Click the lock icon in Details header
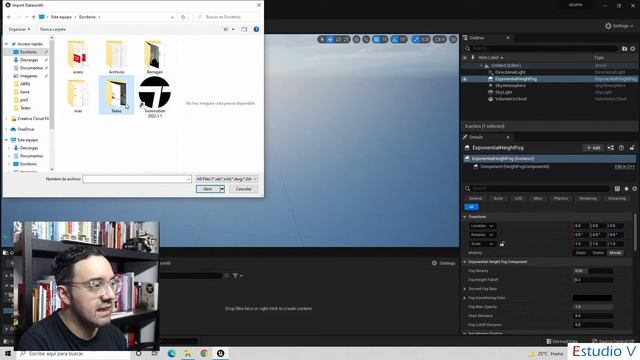The image size is (640, 360). [x=632, y=148]
